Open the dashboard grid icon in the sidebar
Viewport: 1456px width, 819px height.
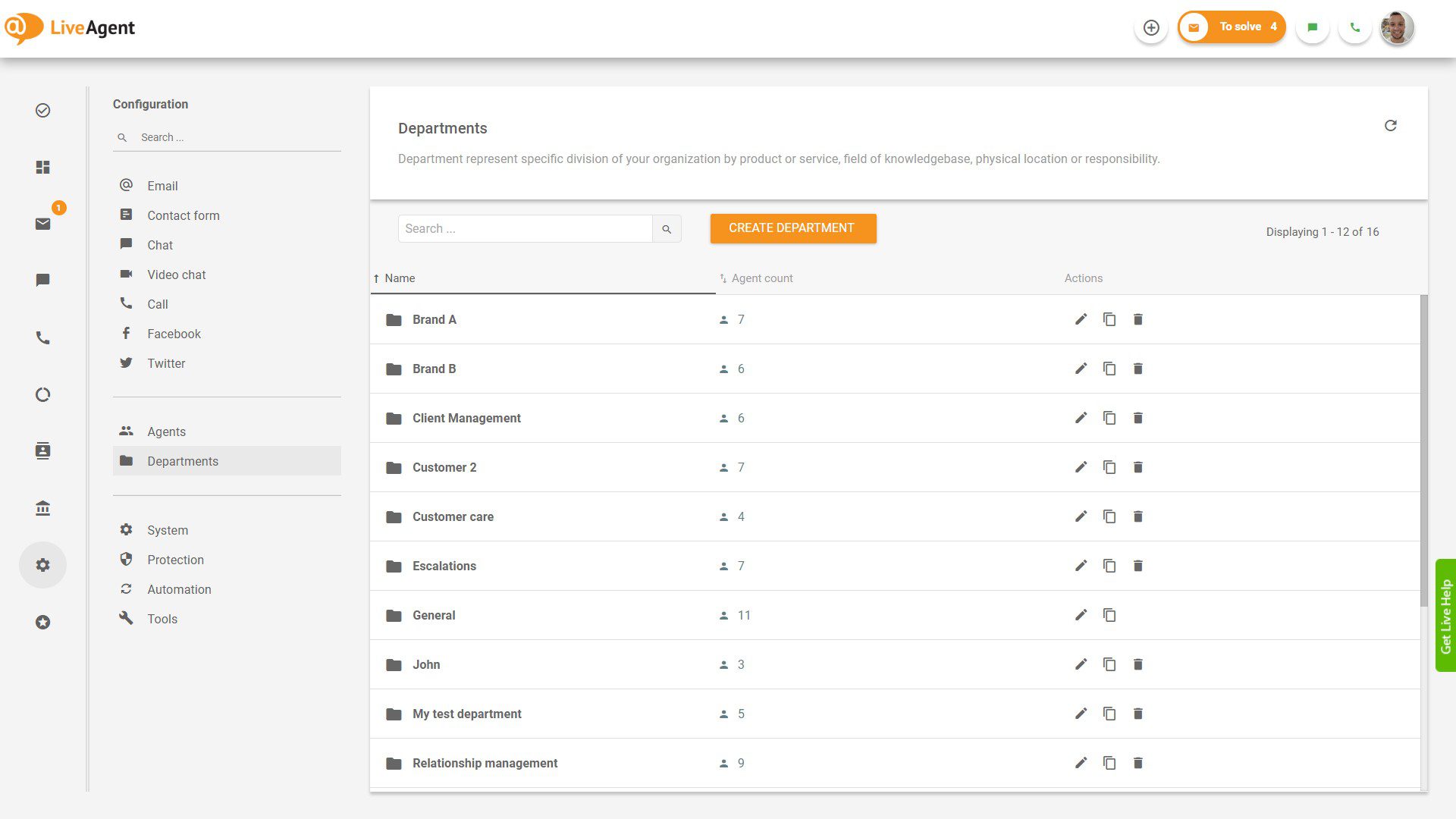42,167
